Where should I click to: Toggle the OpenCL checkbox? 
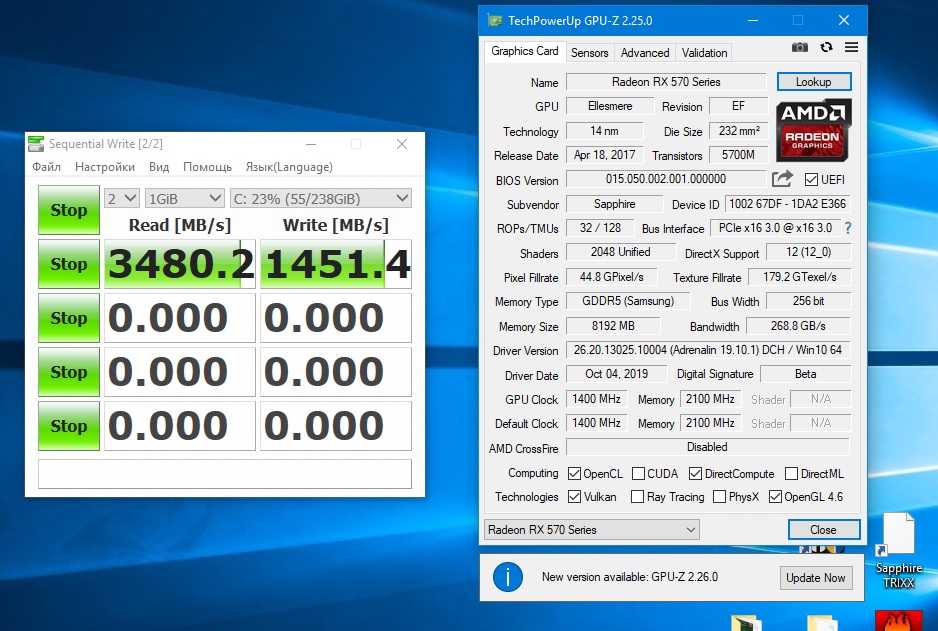coord(574,474)
